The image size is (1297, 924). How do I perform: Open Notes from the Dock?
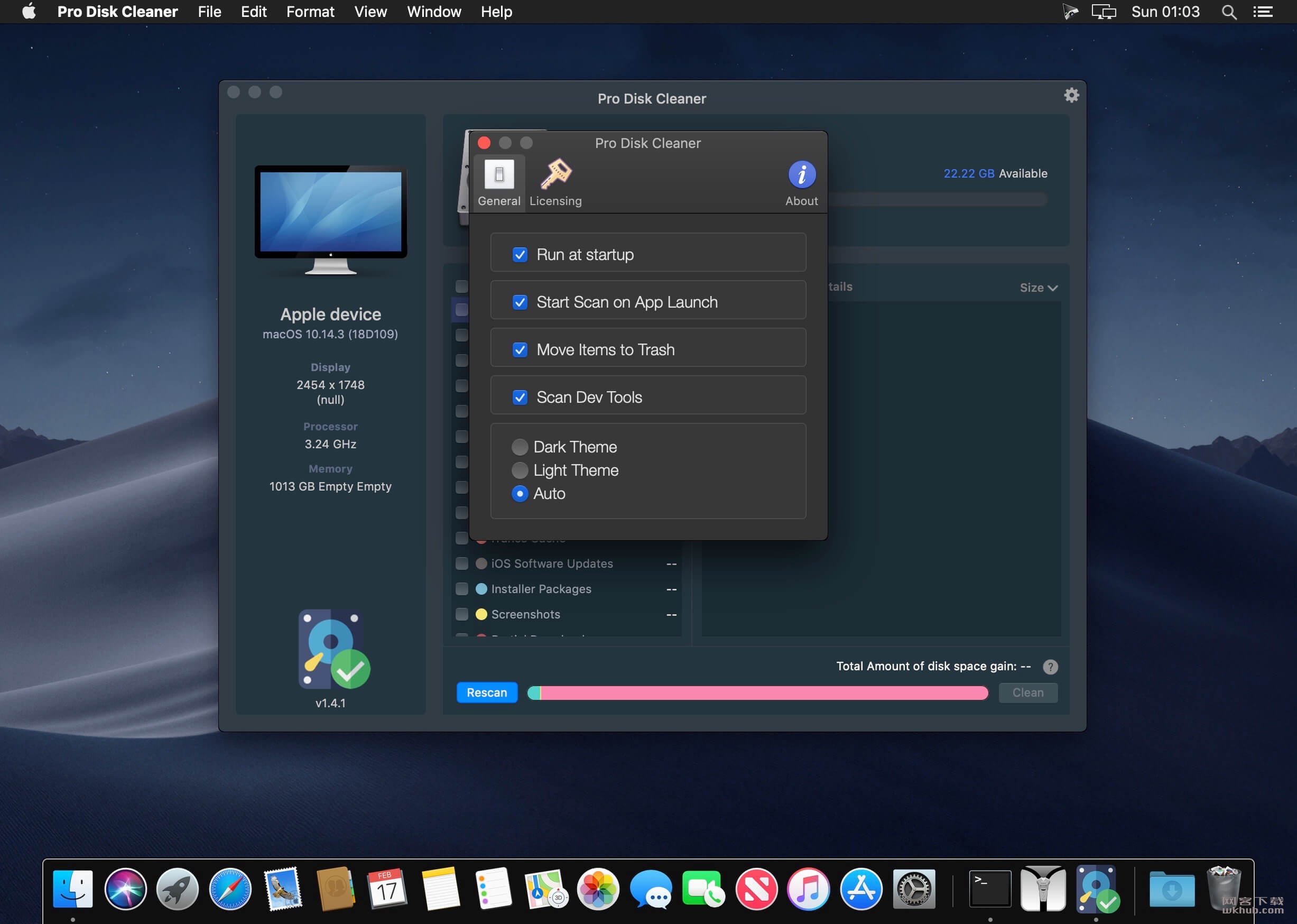click(x=440, y=888)
